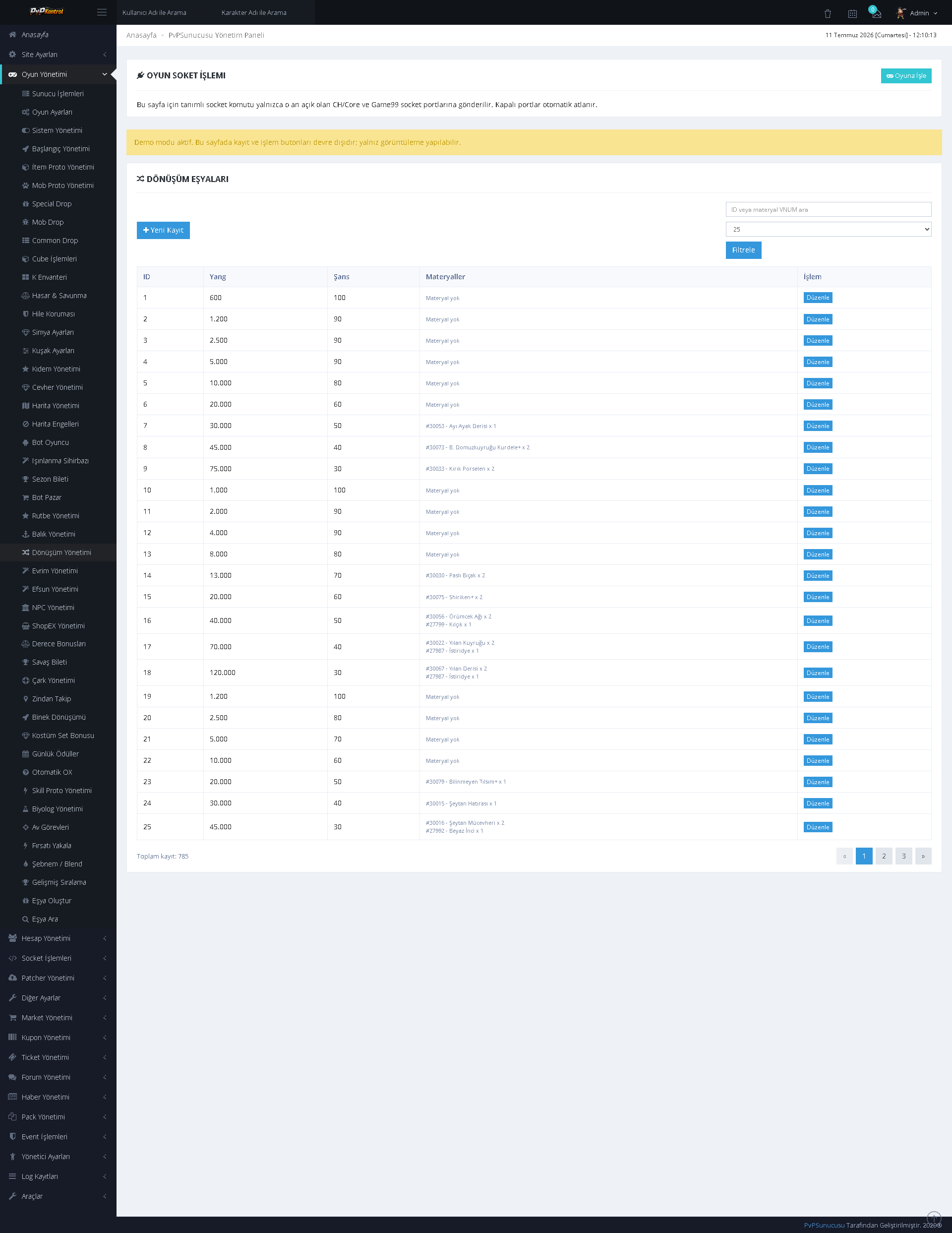Collapse the Oyun Yönetimi menu

(x=58, y=74)
